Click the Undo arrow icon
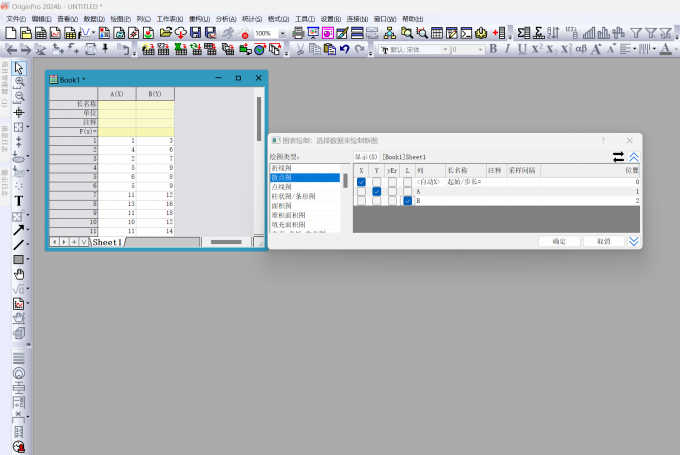680x455 pixels. [x=345, y=49]
